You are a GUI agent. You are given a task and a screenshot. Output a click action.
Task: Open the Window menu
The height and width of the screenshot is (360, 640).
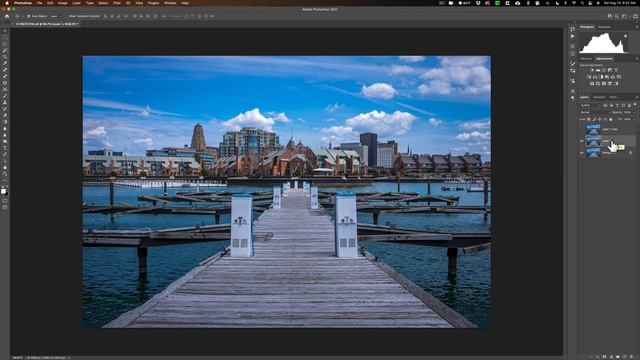(x=170, y=3)
